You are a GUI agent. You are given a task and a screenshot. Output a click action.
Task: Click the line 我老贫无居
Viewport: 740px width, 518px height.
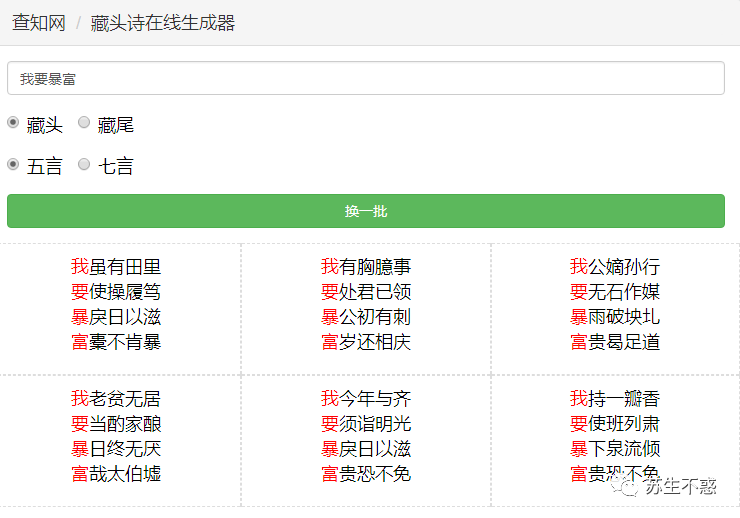pyautogui.click(x=116, y=399)
